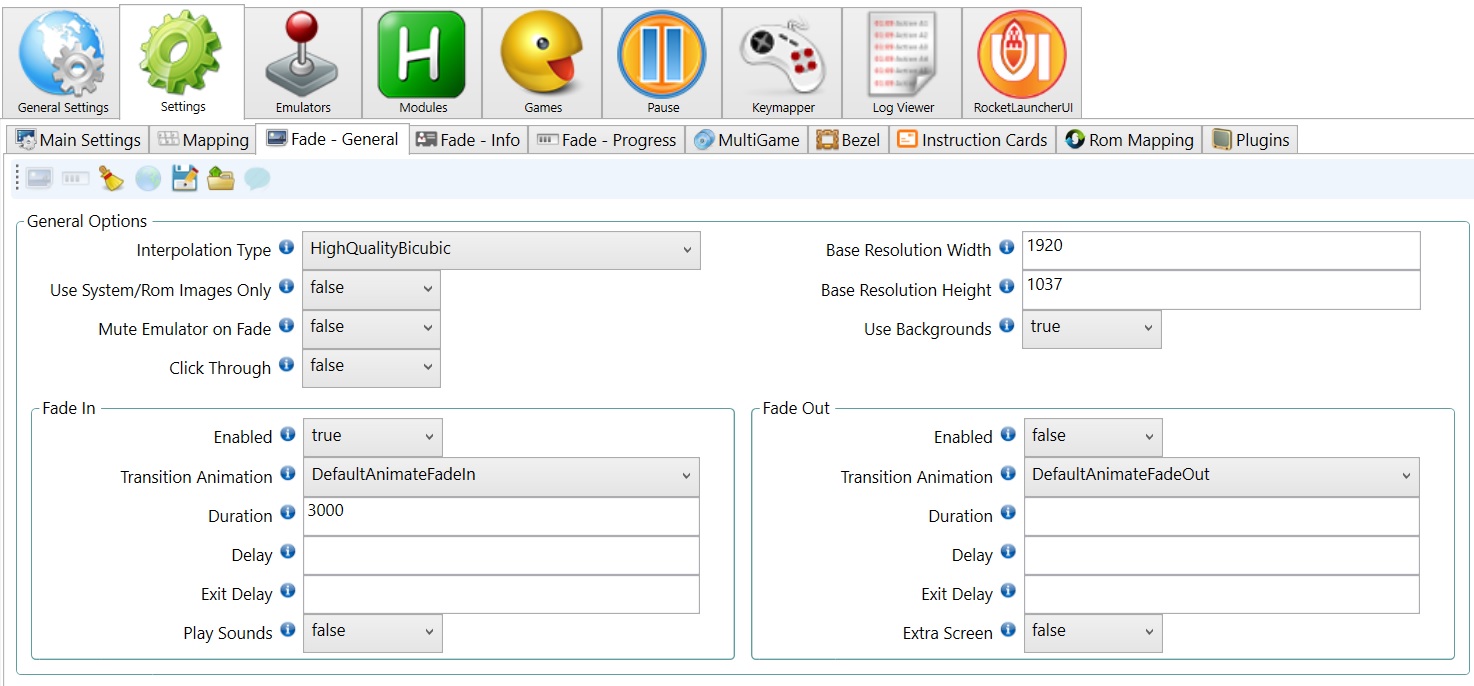Toggle Mute Emulator on Fade setting
1474x686 pixels.
pos(370,328)
